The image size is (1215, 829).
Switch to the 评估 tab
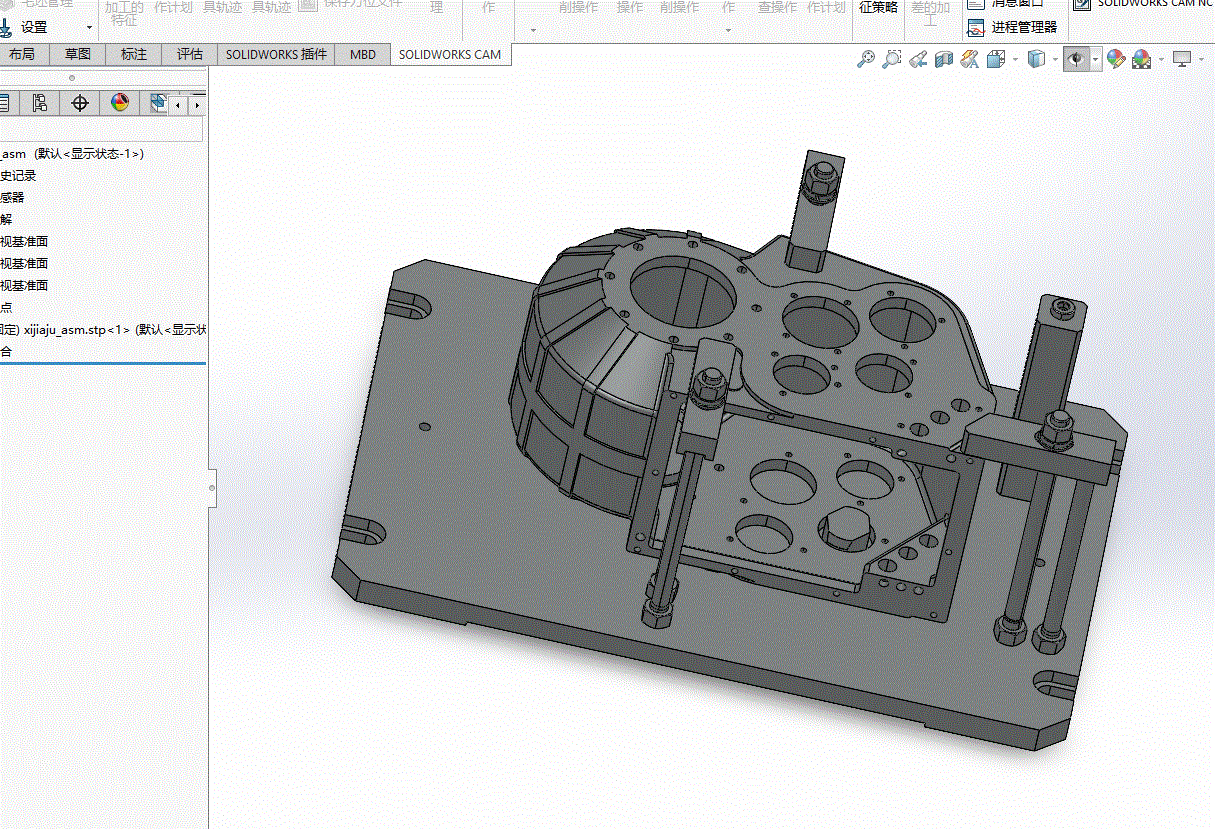[x=190, y=54]
